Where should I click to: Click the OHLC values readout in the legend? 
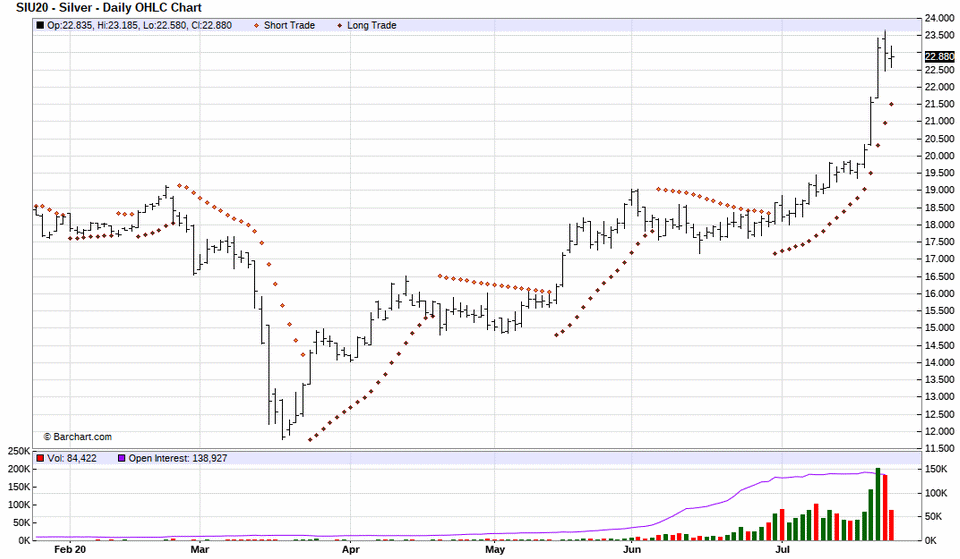[140, 25]
